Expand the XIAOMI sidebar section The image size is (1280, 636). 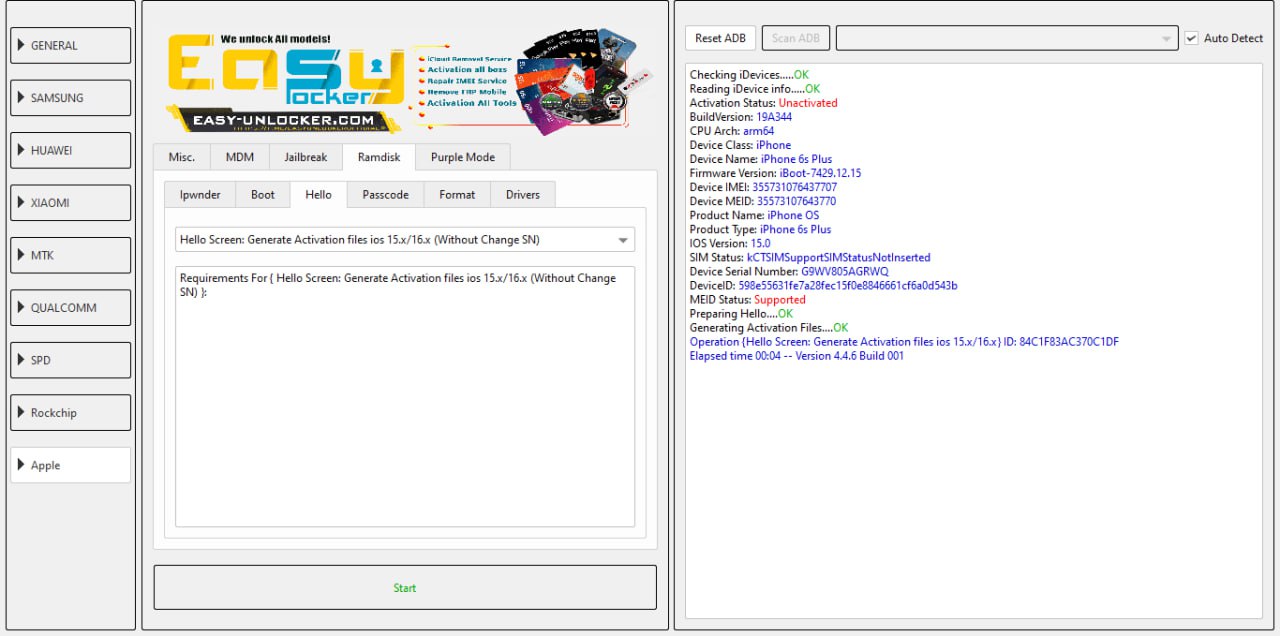click(71, 203)
